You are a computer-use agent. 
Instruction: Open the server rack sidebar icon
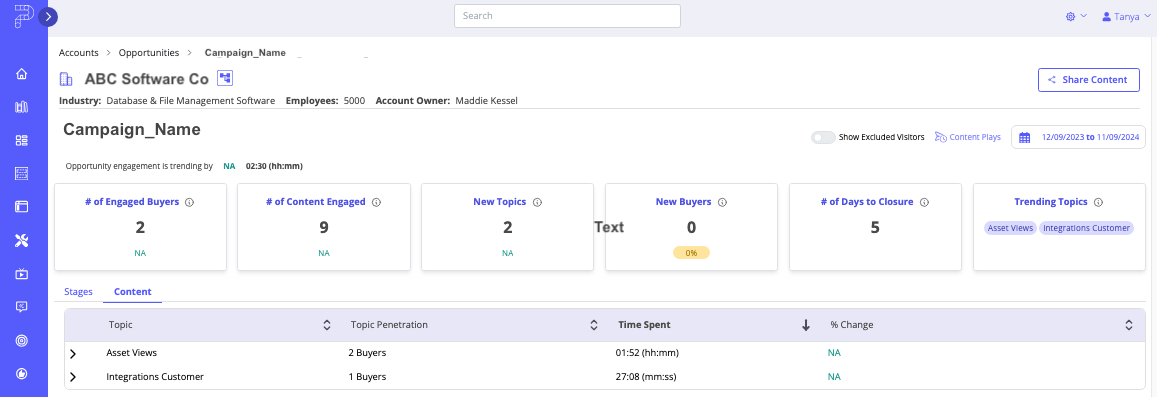[21, 173]
